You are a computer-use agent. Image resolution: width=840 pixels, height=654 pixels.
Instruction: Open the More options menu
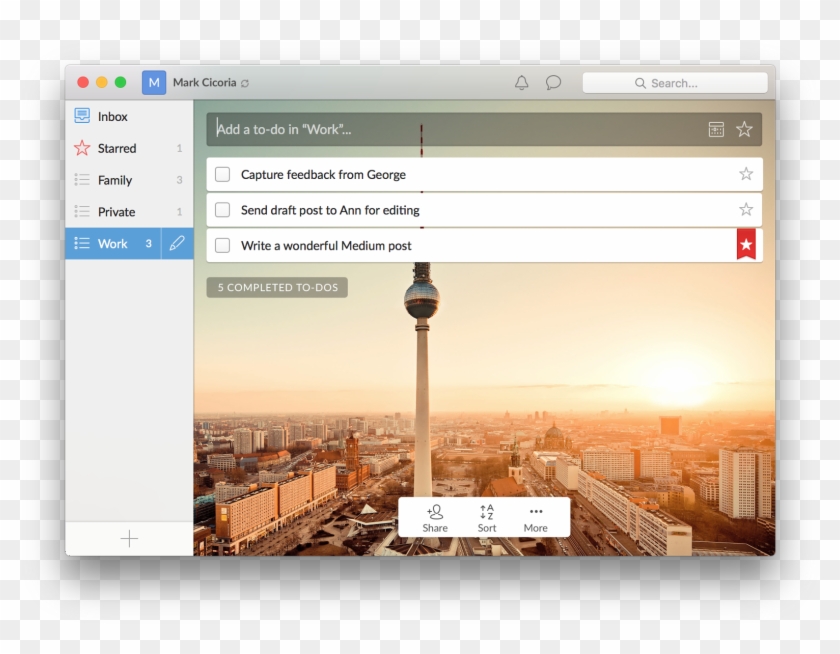(x=536, y=516)
